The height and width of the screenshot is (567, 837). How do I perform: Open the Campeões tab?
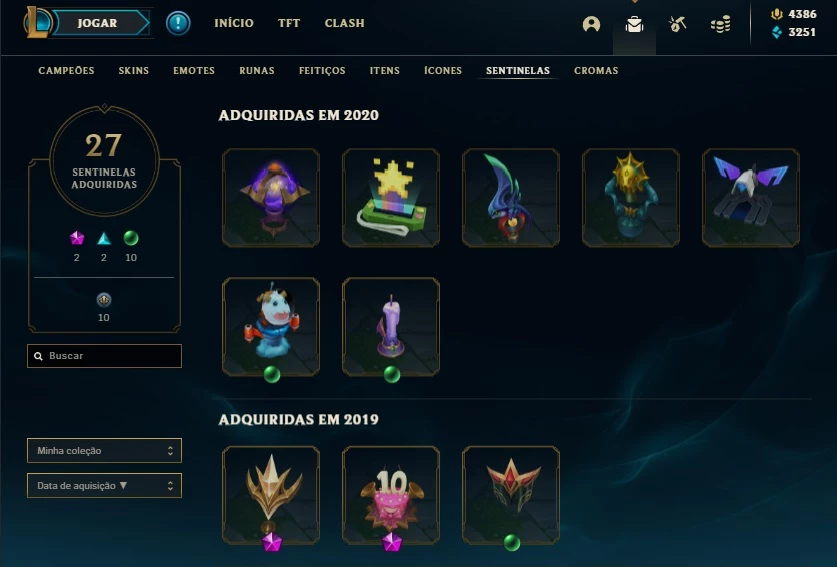coord(66,70)
